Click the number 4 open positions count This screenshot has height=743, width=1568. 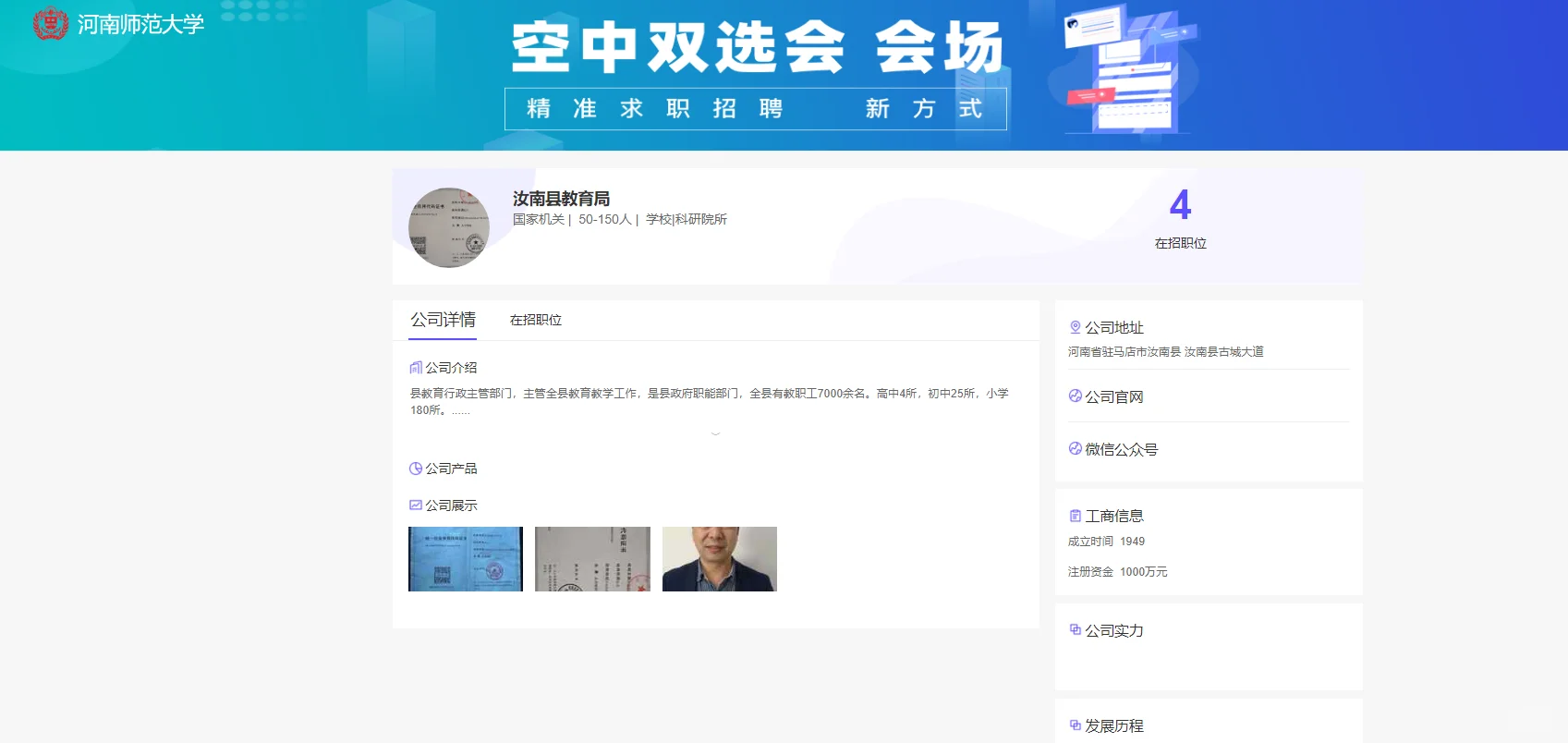[x=1181, y=205]
